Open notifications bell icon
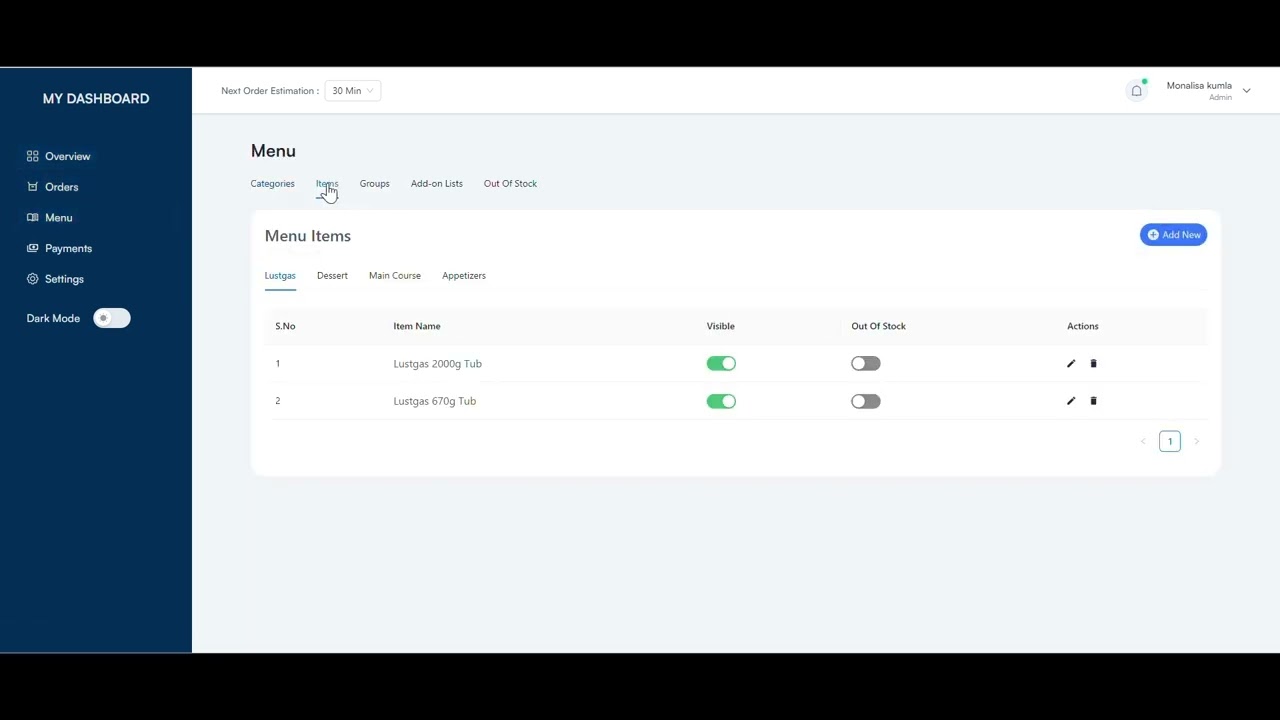1280x720 pixels. [x=1136, y=91]
